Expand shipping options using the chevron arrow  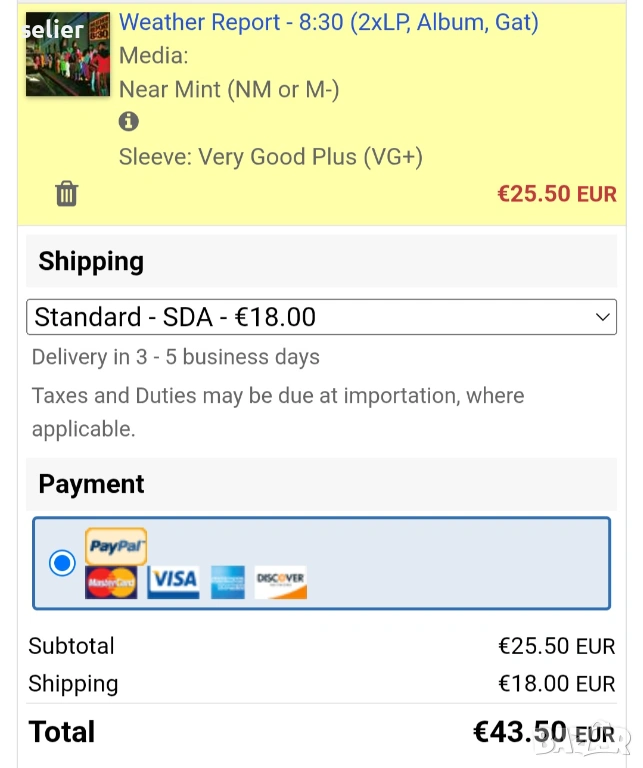pos(602,317)
